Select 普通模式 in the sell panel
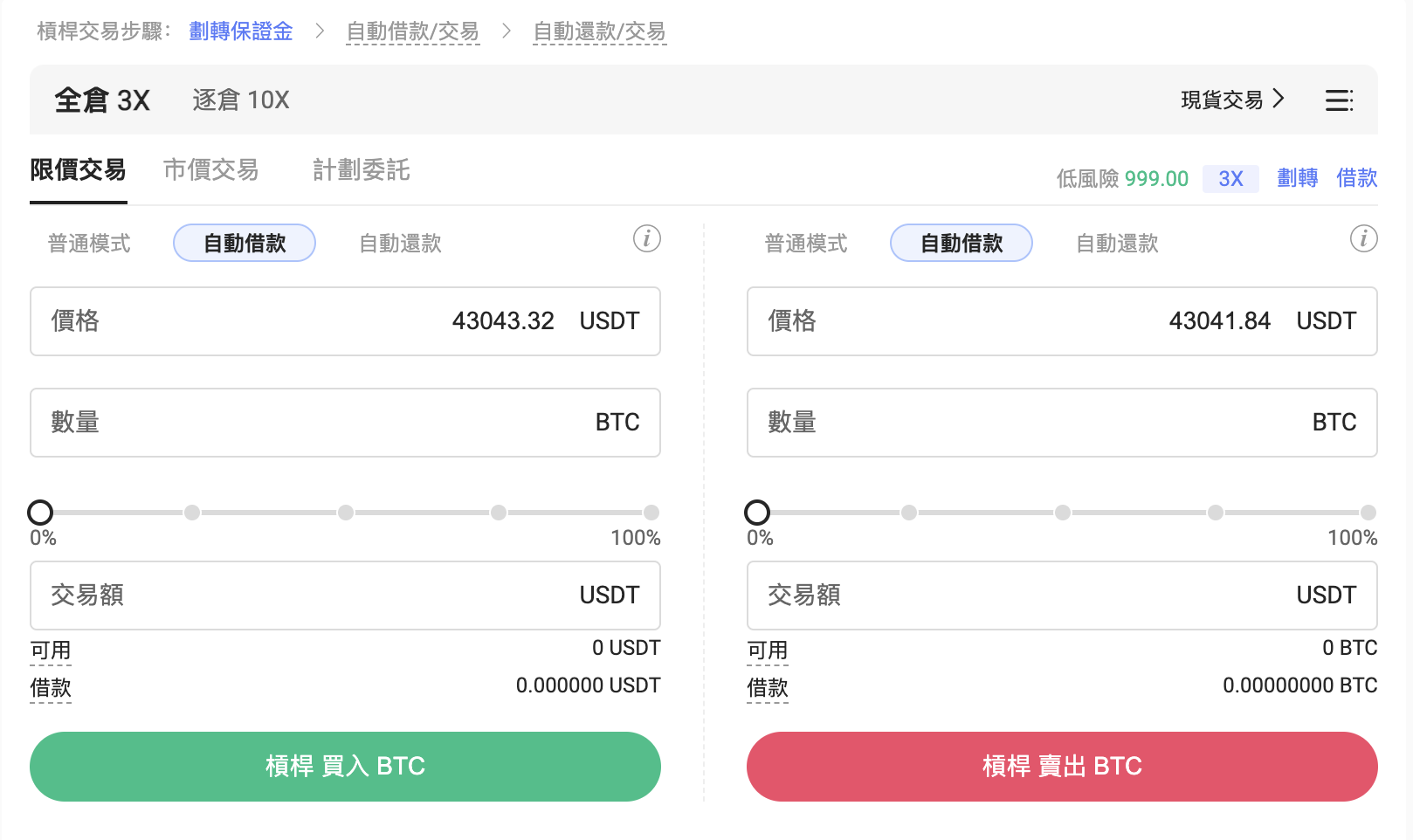Image resolution: width=1413 pixels, height=840 pixels. [x=806, y=244]
